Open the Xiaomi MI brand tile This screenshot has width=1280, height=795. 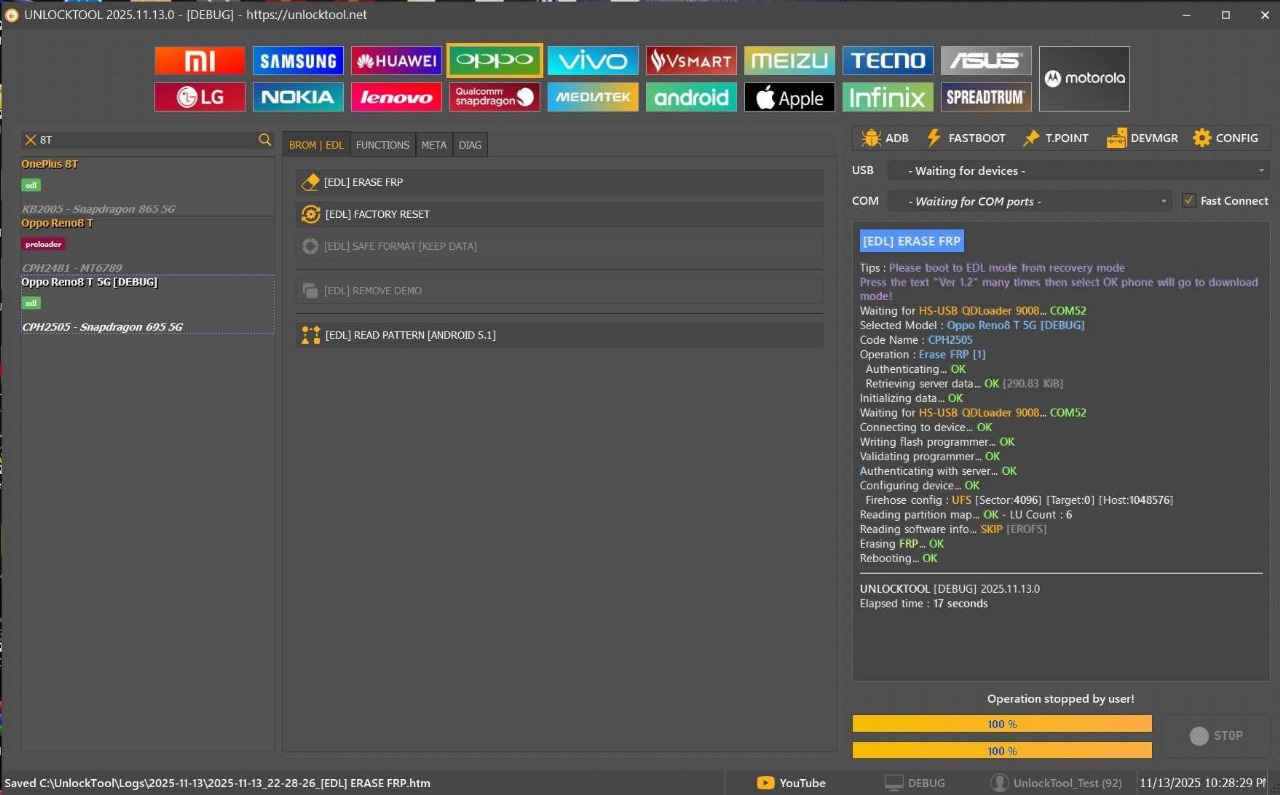point(200,61)
